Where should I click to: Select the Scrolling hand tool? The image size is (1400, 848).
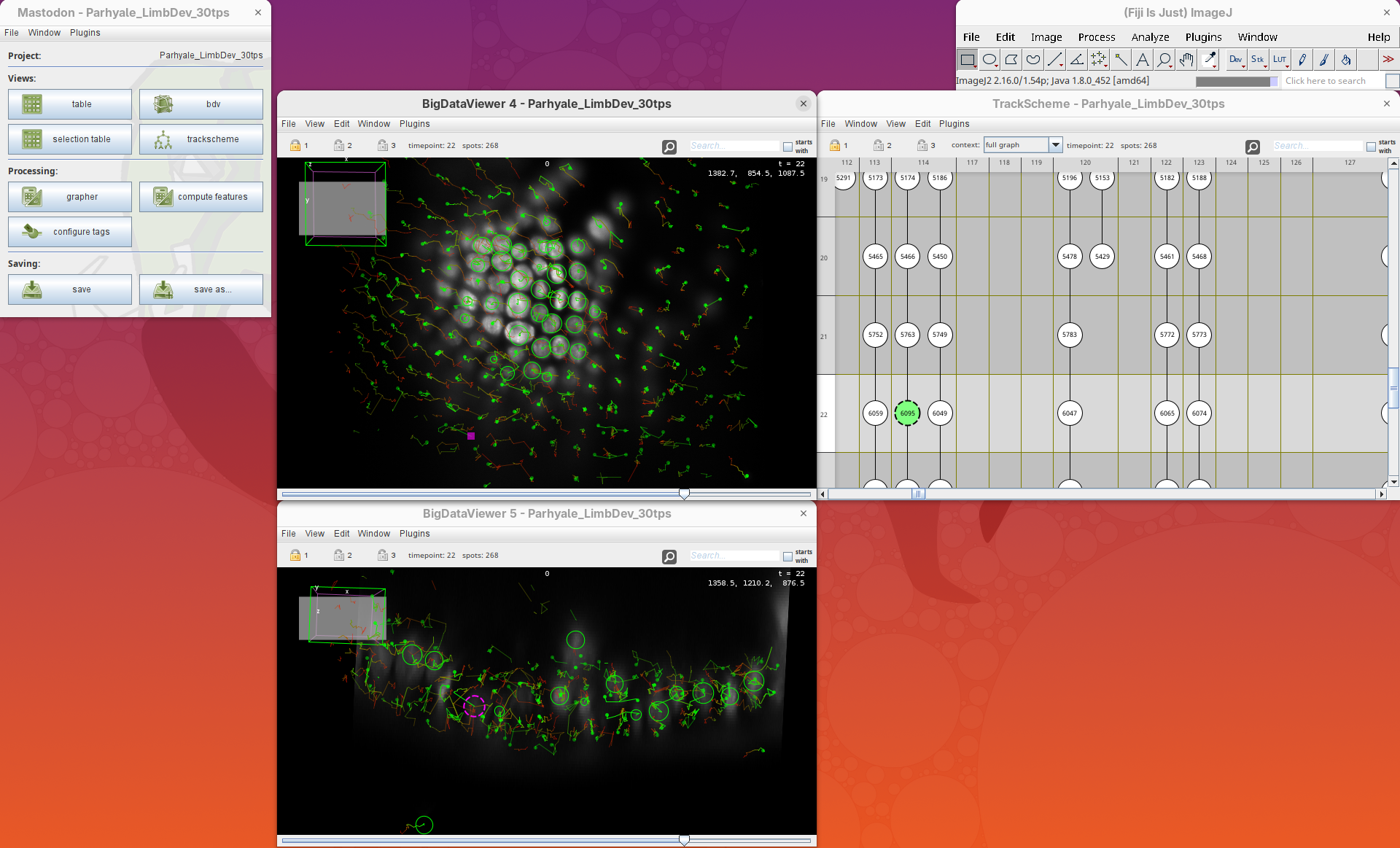(1186, 60)
